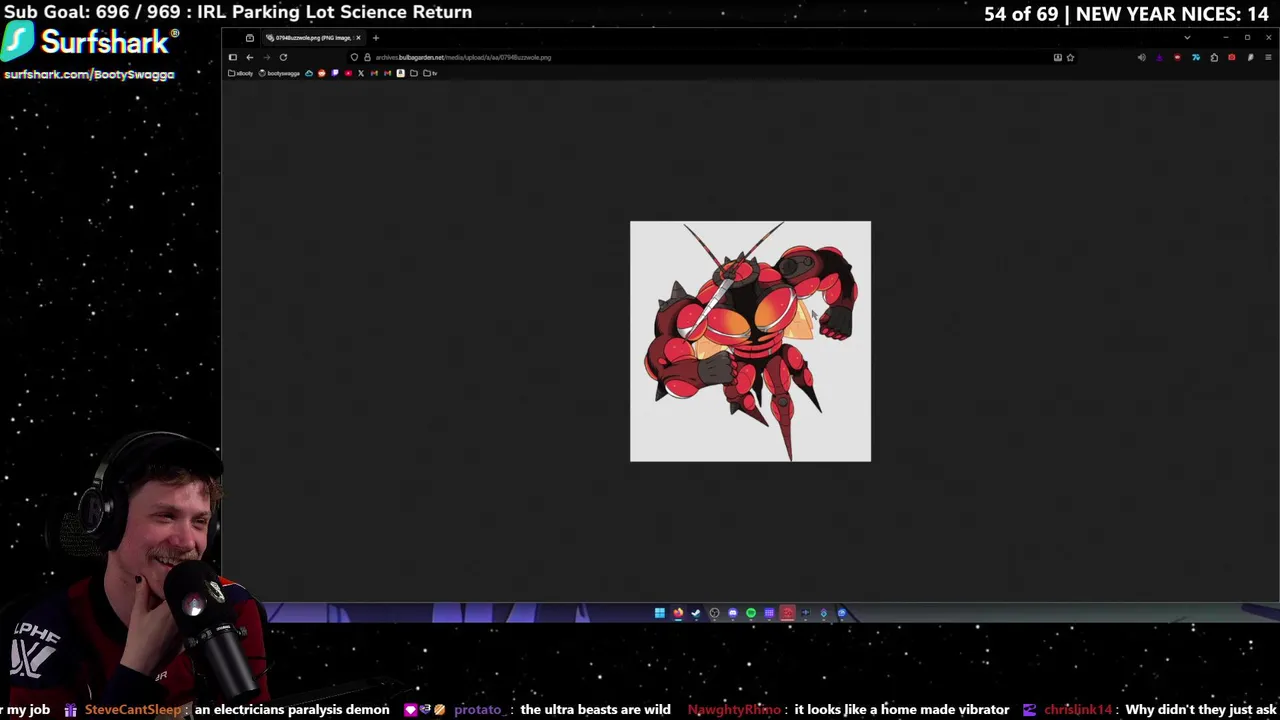Open Discord from the taskbar
The width and height of the screenshot is (1280, 720).
coord(733,613)
